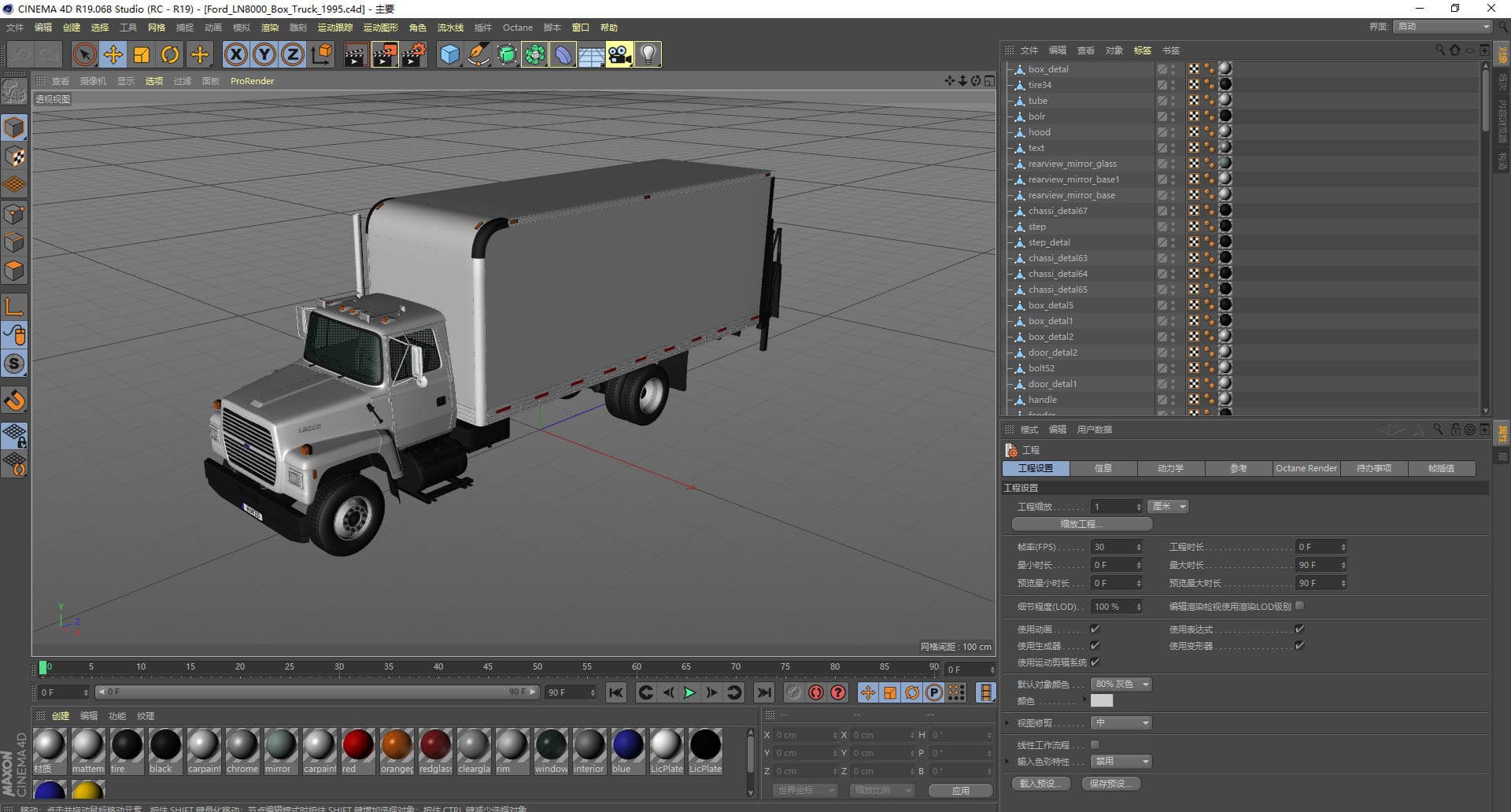Toggle Use Motion System checkbox
The width and height of the screenshot is (1511, 812).
coord(1095,663)
